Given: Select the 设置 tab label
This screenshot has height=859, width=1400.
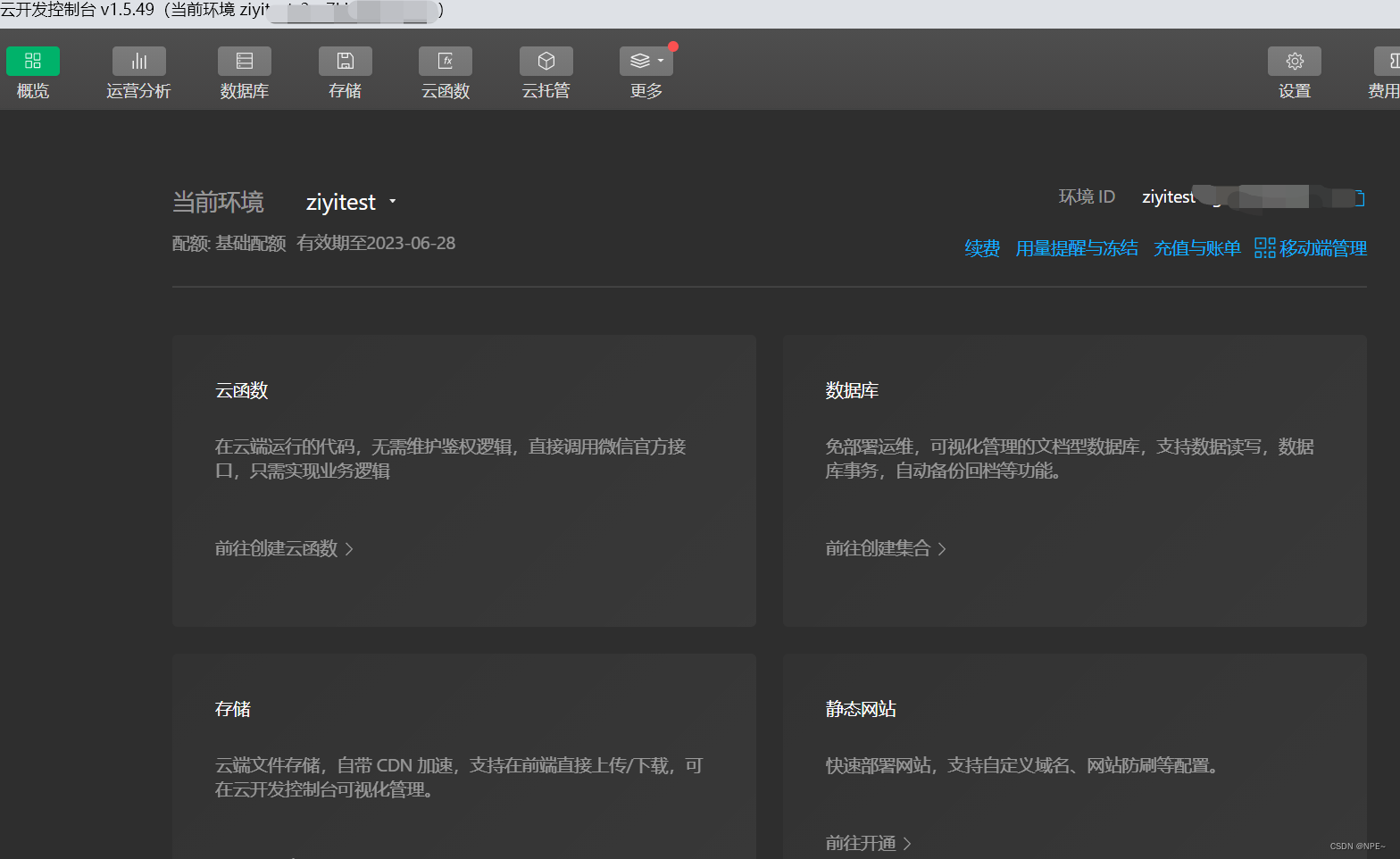Looking at the screenshot, I should point(1295,91).
